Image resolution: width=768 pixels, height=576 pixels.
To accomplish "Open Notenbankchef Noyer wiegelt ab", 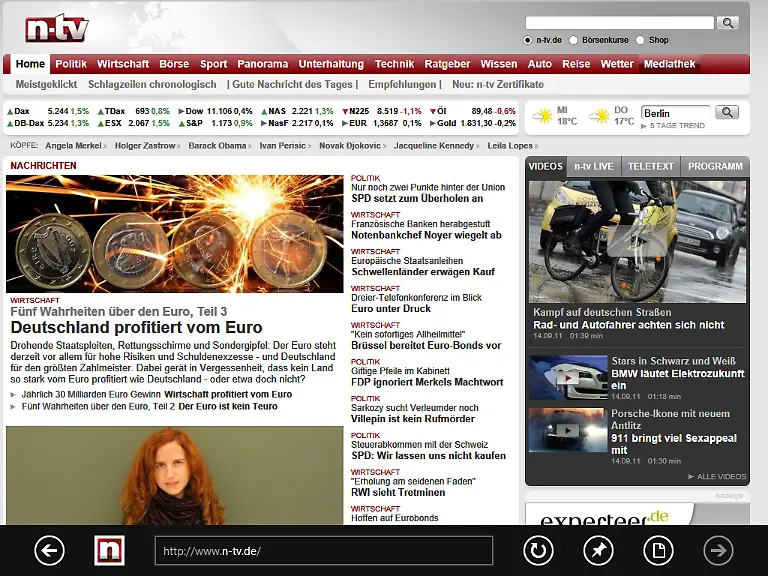I will point(426,235).
